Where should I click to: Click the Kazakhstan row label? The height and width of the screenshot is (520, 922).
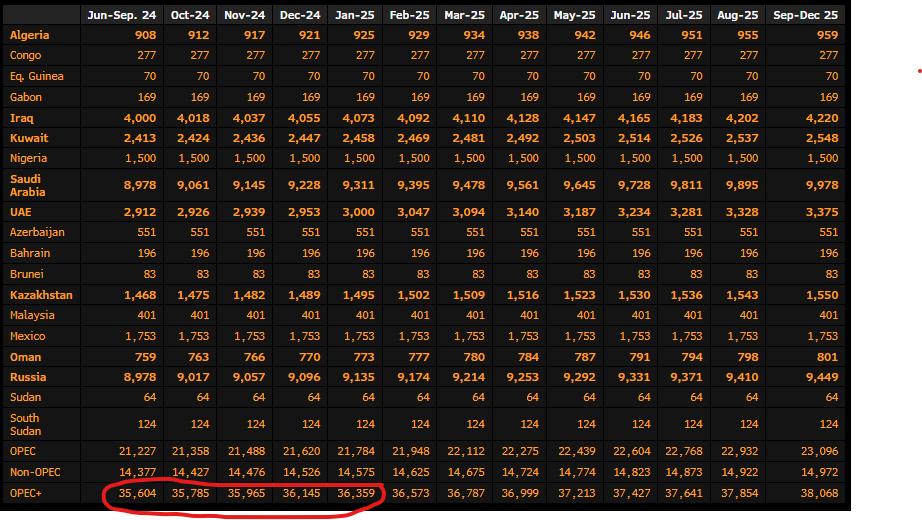[x=42, y=295]
